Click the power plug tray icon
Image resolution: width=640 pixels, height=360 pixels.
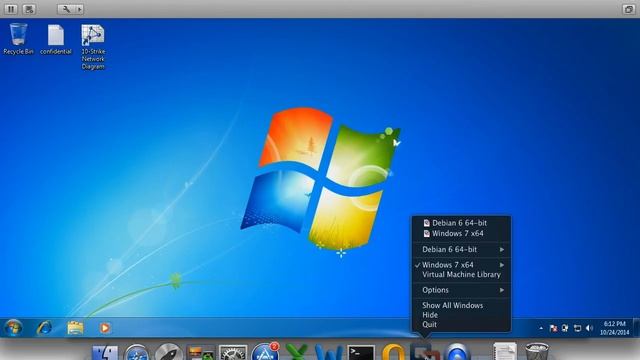point(565,328)
